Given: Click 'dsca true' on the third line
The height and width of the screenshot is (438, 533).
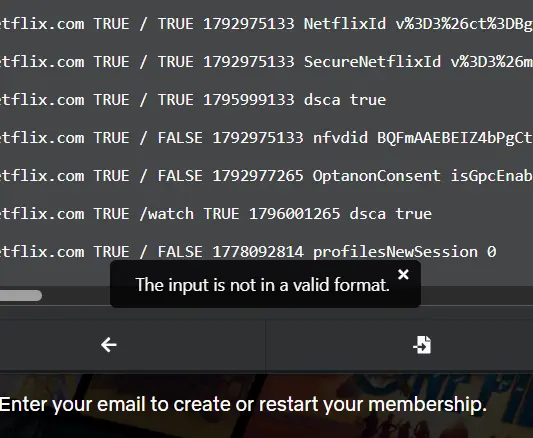Looking at the screenshot, I should [x=345, y=100].
